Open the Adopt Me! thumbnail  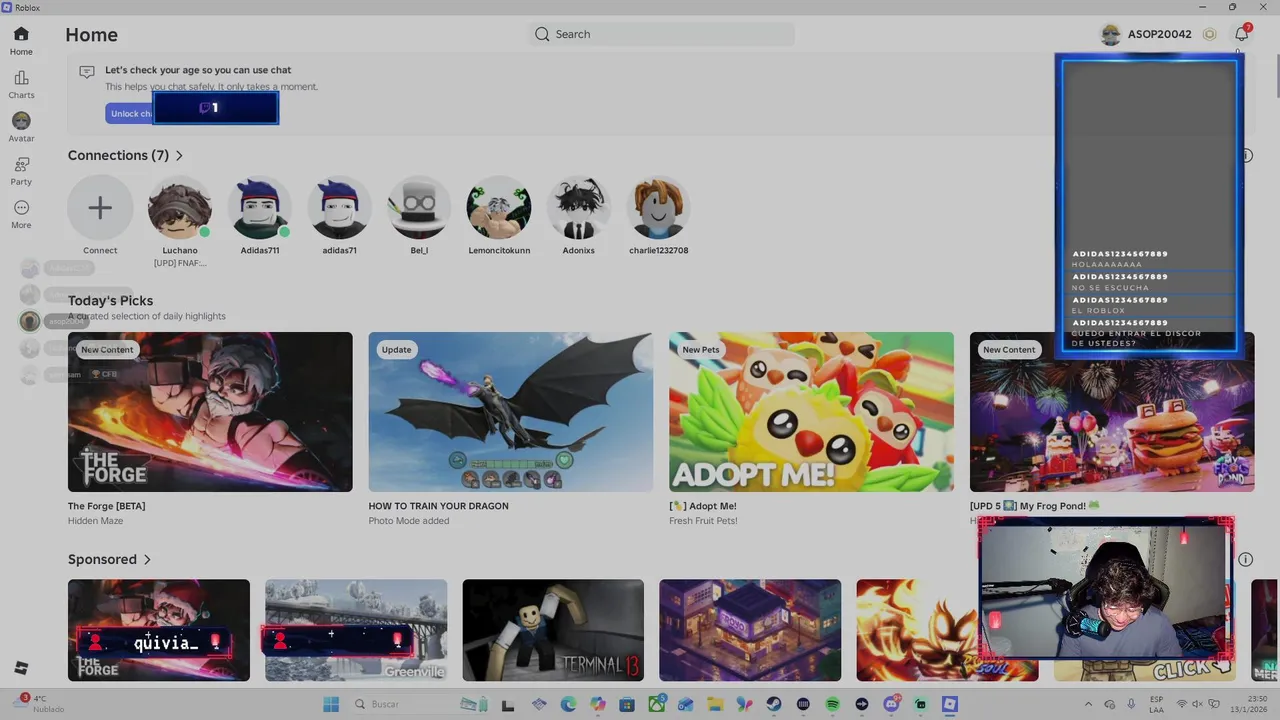[811, 412]
